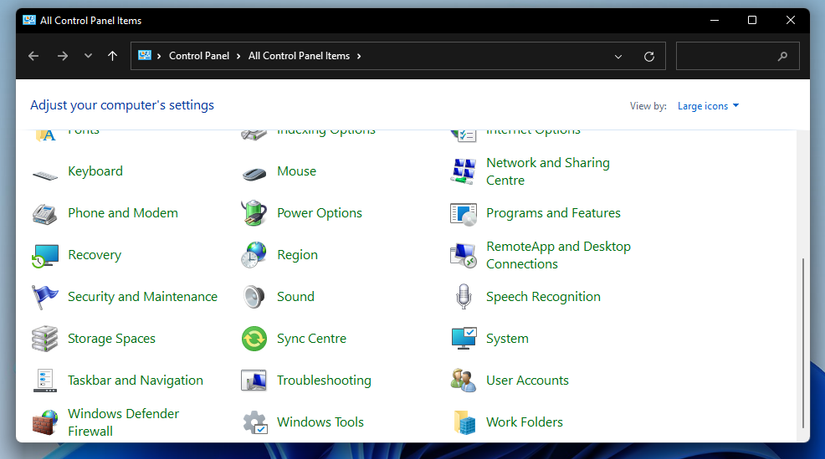Click the search magnifier icon
Image resolution: width=825 pixels, height=459 pixels.
tap(783, 56)
